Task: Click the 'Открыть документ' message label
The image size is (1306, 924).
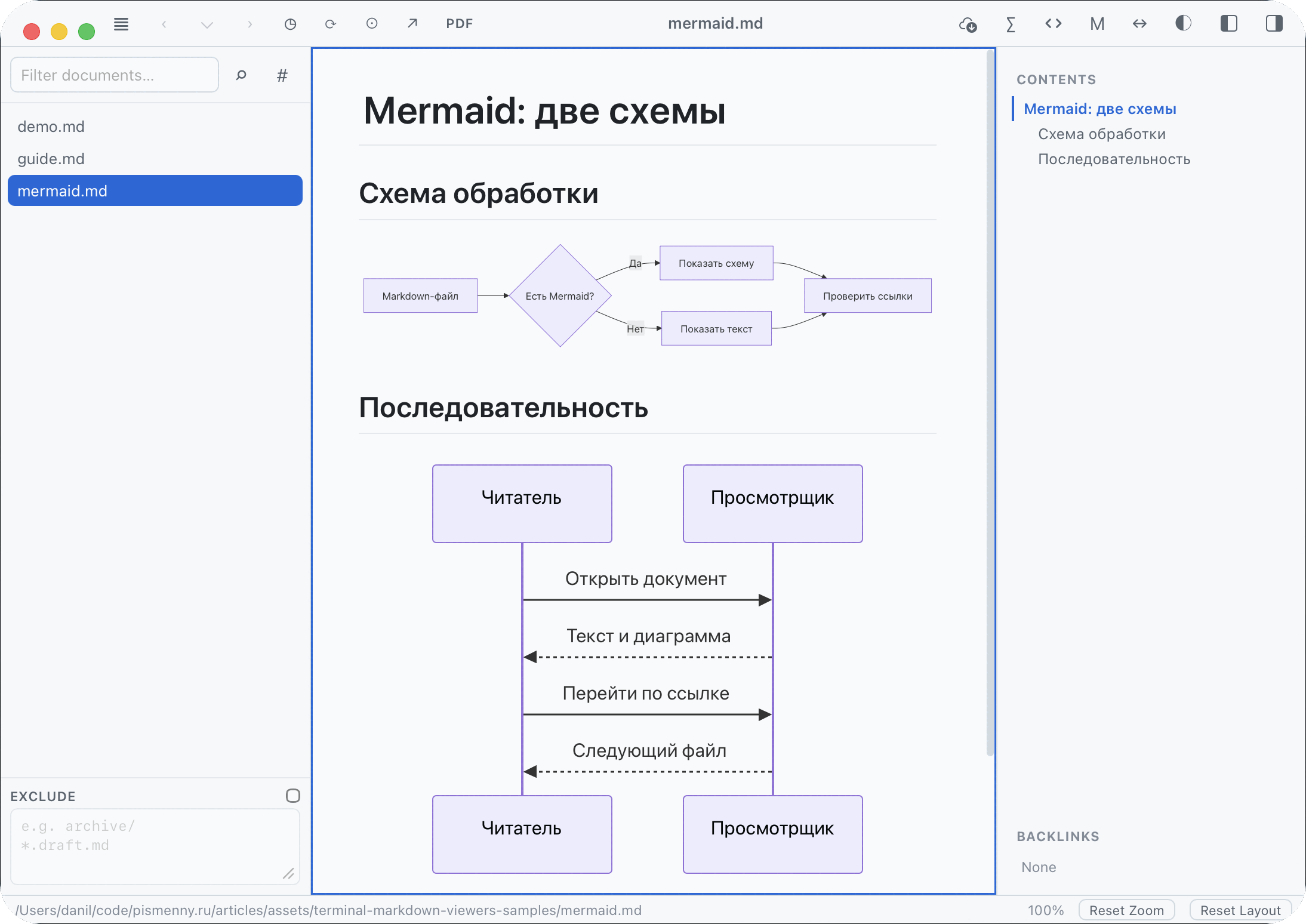Action: [646, 578]
